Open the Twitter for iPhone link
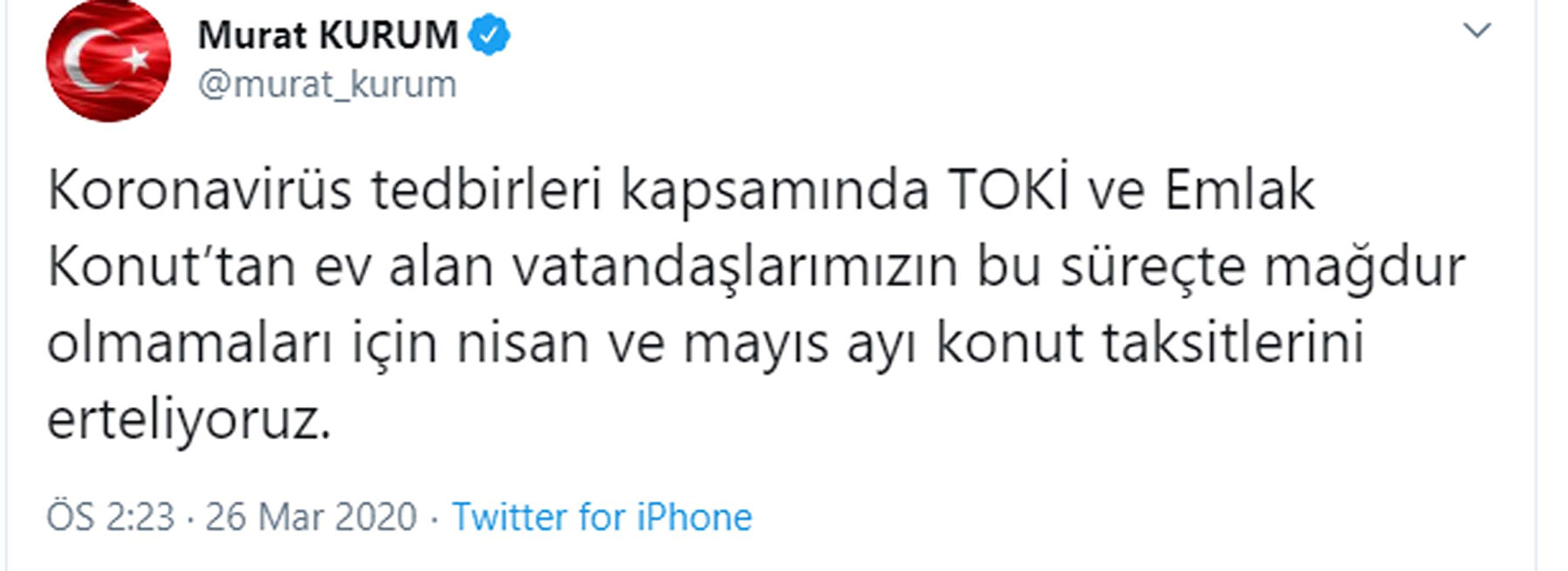This screenshot has height=571, width=1568. (602, 517)
